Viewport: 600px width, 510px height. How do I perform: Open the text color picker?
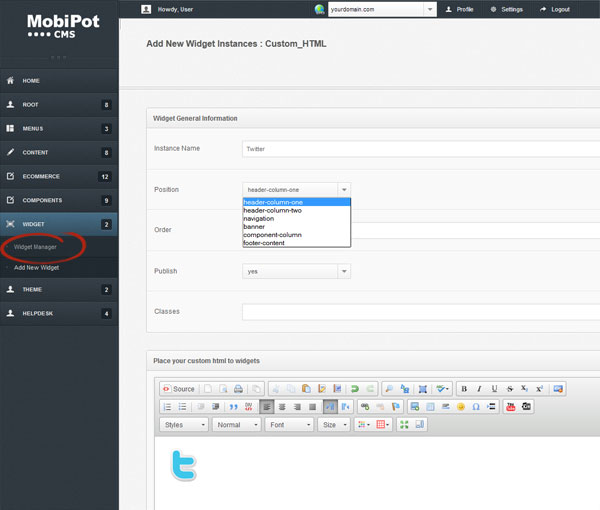[364, 424]
